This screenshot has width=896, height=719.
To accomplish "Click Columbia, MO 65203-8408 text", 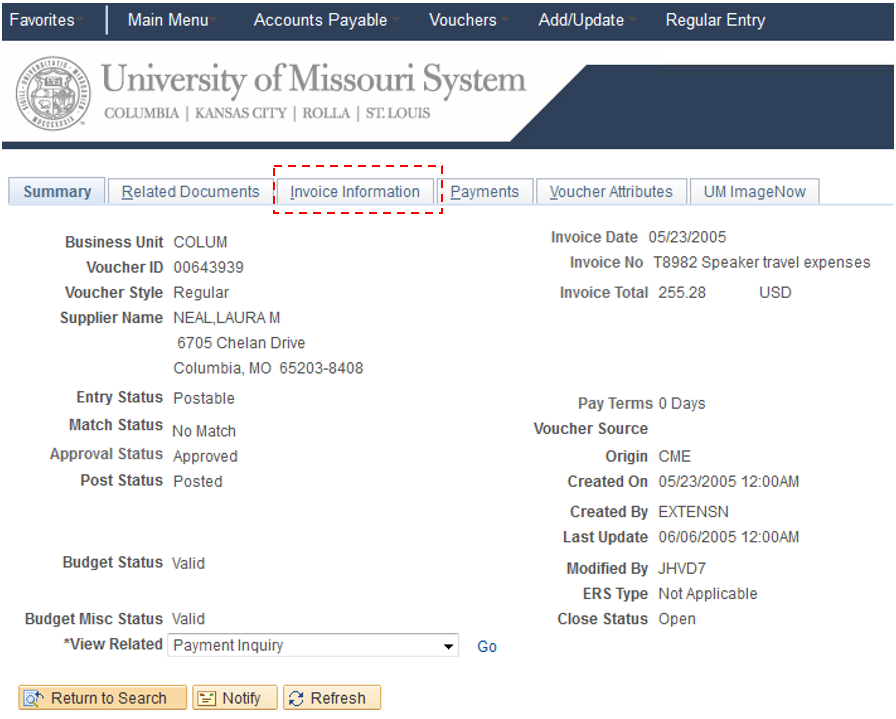I will pyautogui.click(x=269, y=368).
